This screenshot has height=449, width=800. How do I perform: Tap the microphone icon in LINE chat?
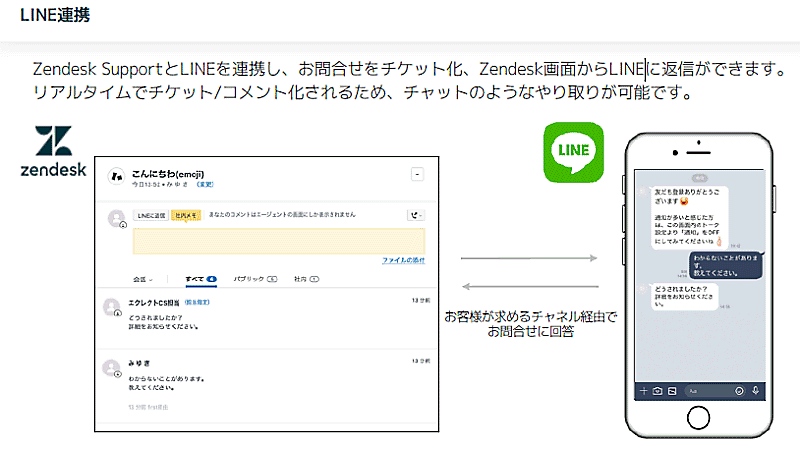tap(755, 390)
